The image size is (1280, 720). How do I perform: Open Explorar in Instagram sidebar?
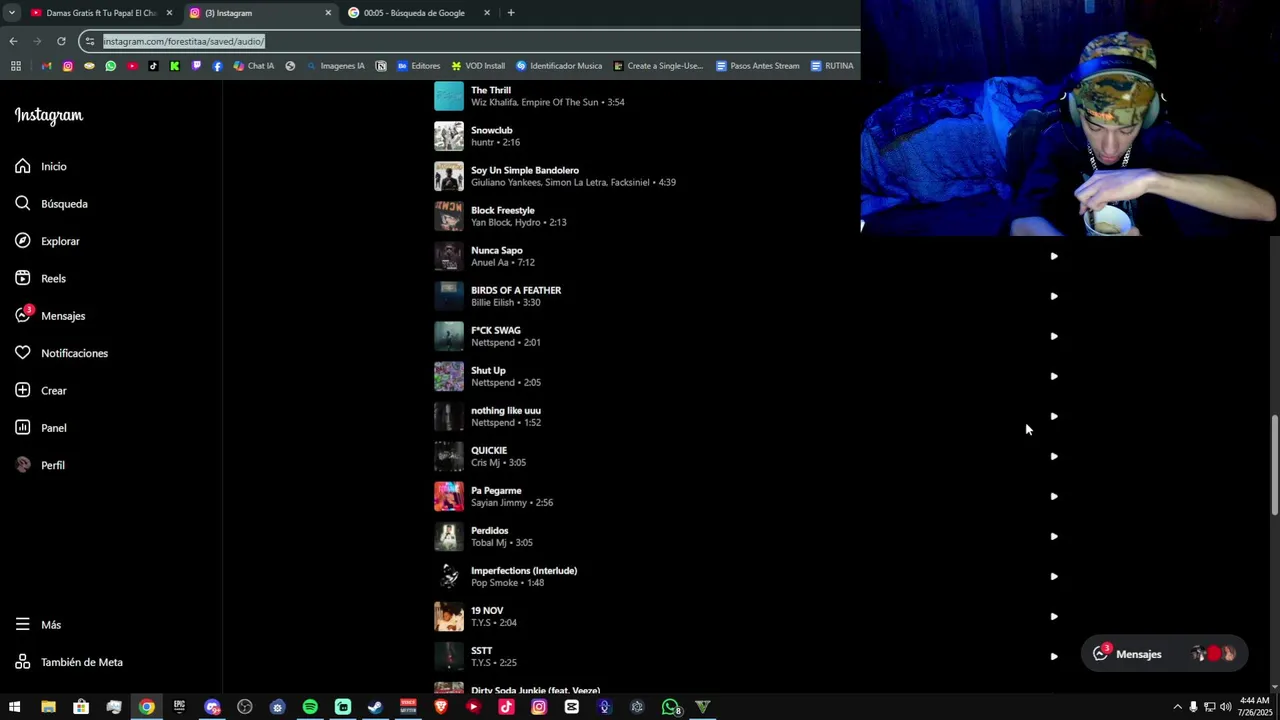click(47, 241)
